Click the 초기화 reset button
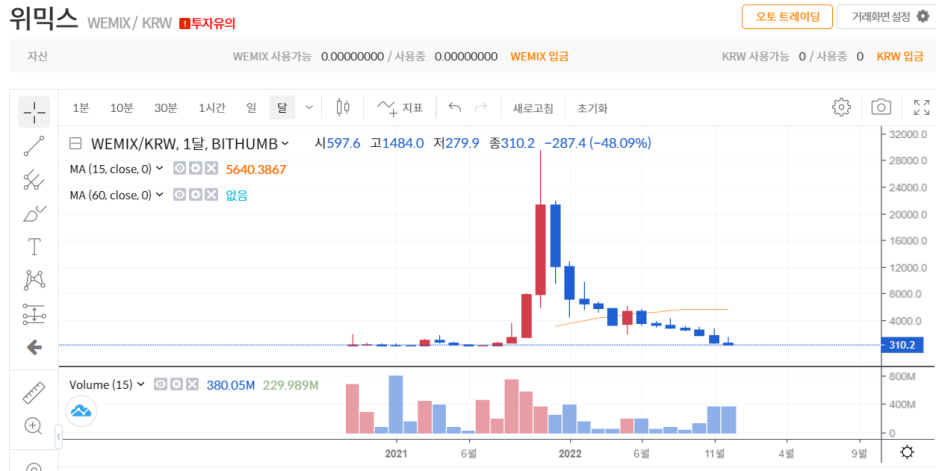Image resolution: width=936 pixels, height=471 pixels. pos(592,109)
